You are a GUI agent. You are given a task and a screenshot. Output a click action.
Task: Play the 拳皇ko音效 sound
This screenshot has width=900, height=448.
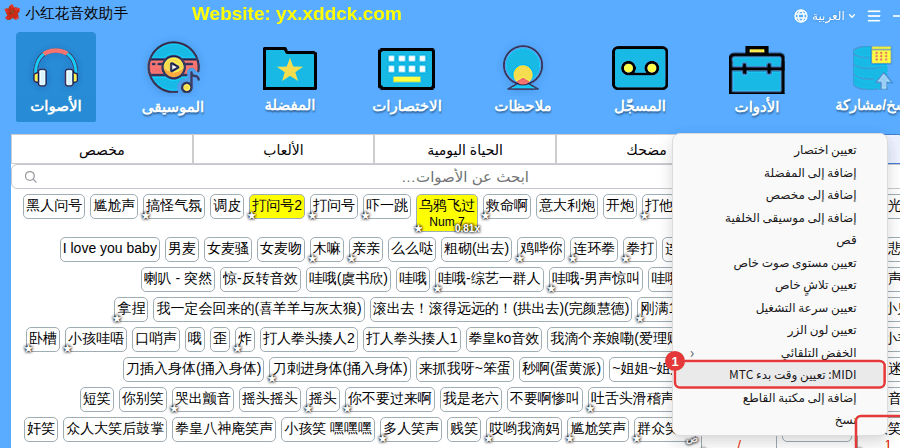(x=503, y=338)
